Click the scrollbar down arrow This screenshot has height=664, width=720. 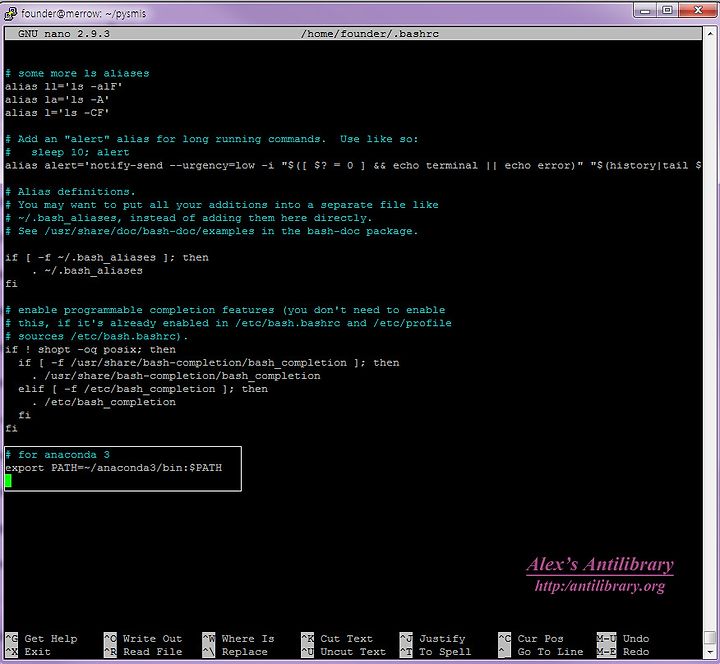coord(710,652)
